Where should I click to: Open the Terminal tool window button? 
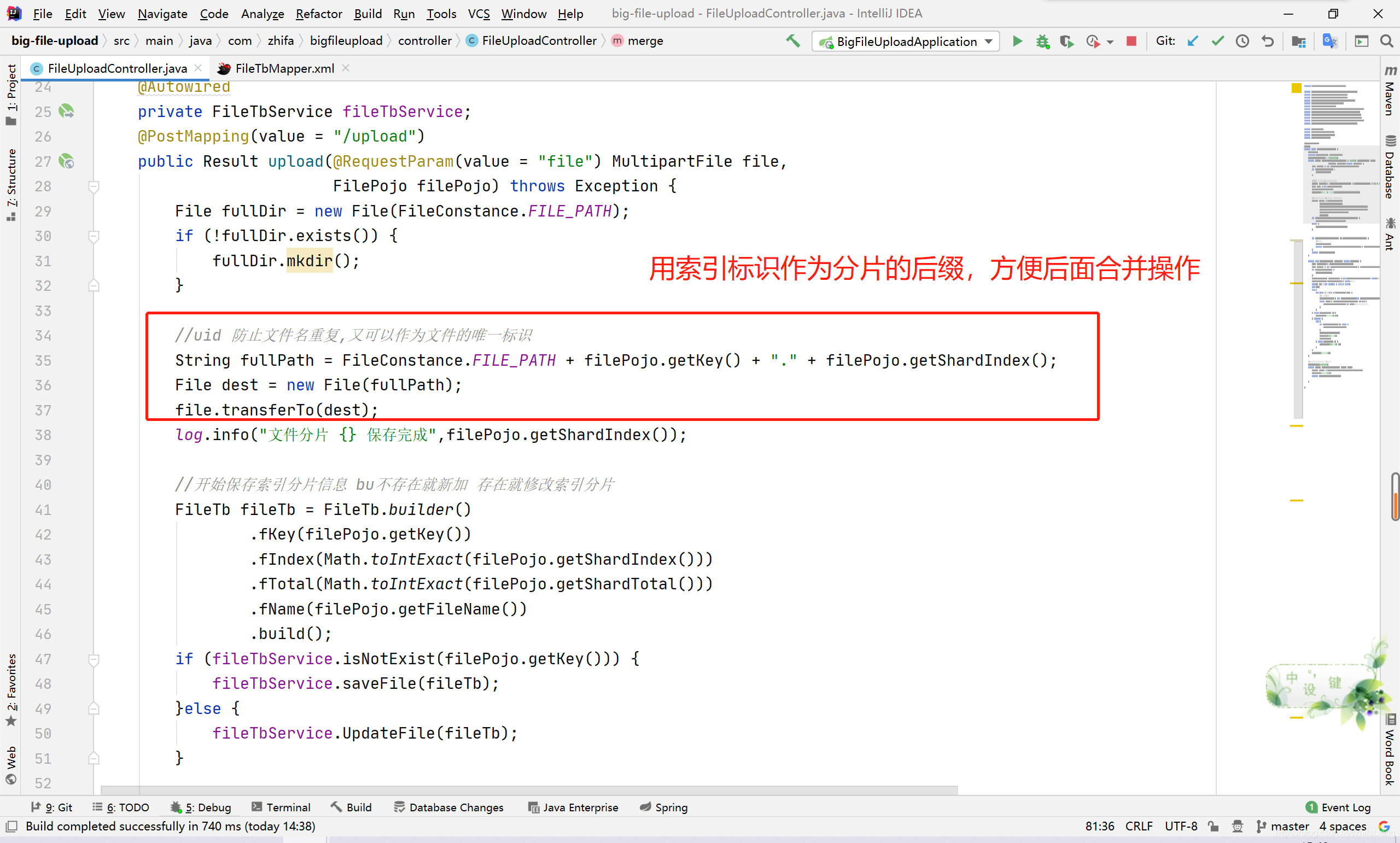(x=281, y=807)
